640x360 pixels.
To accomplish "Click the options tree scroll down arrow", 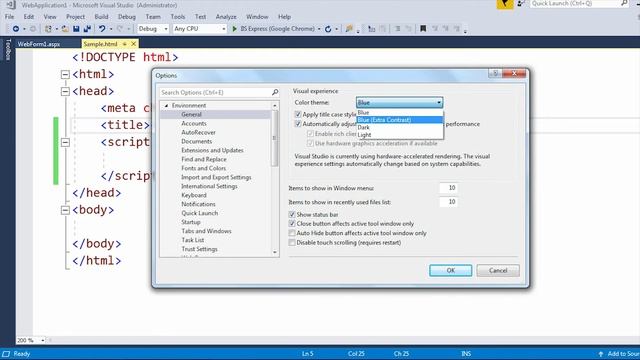I will [275, 252].
